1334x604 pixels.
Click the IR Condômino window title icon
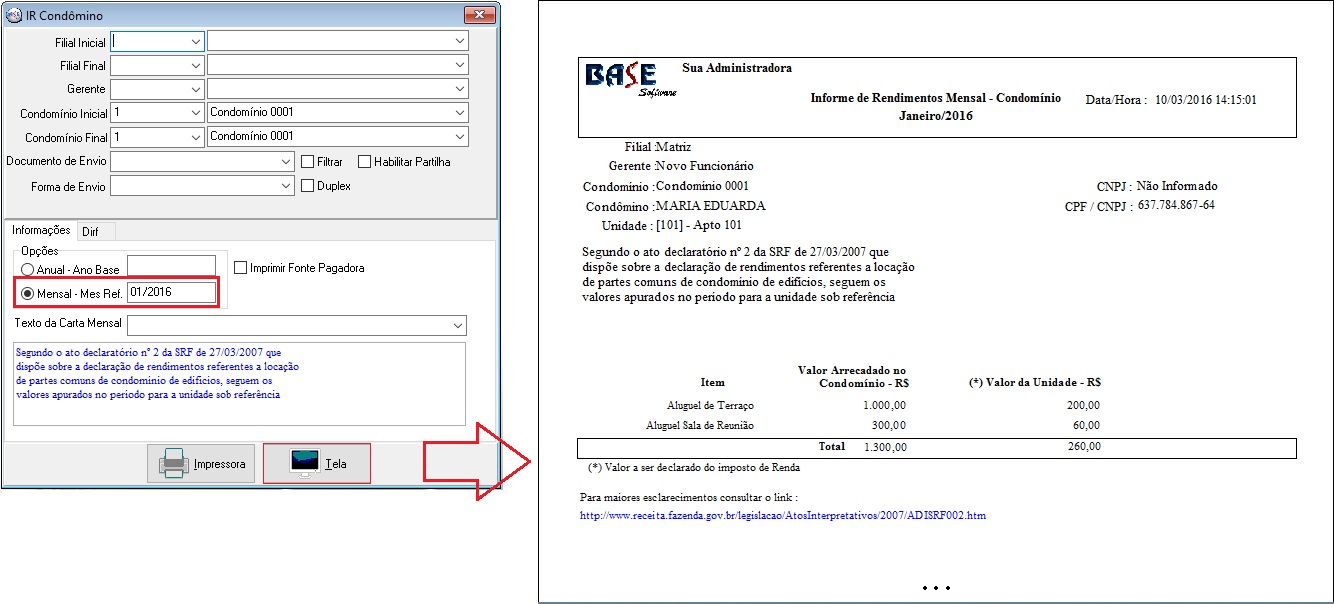pyautogui.click(x=14, y=16)
